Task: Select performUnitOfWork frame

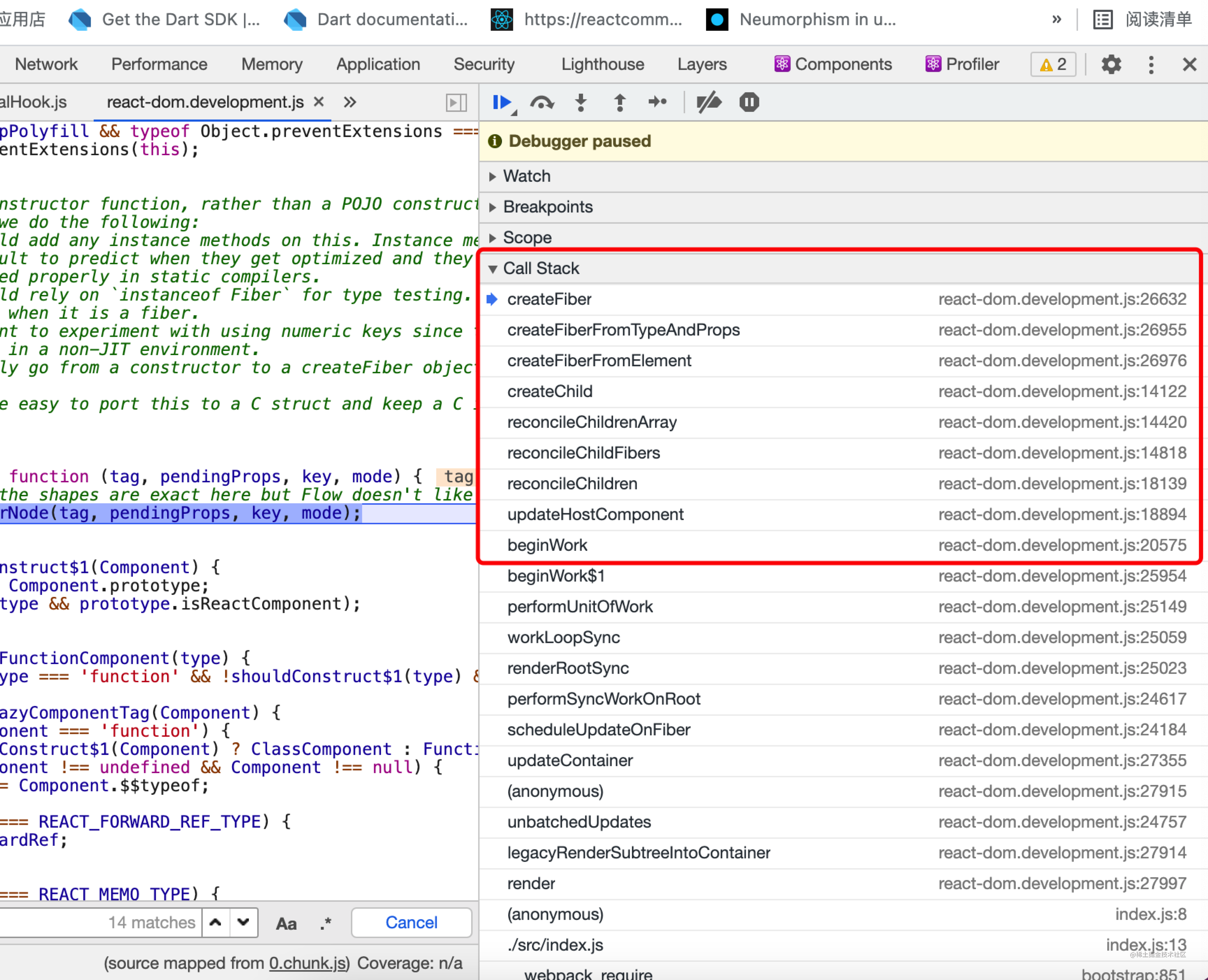Action: (x=843, y=607)
